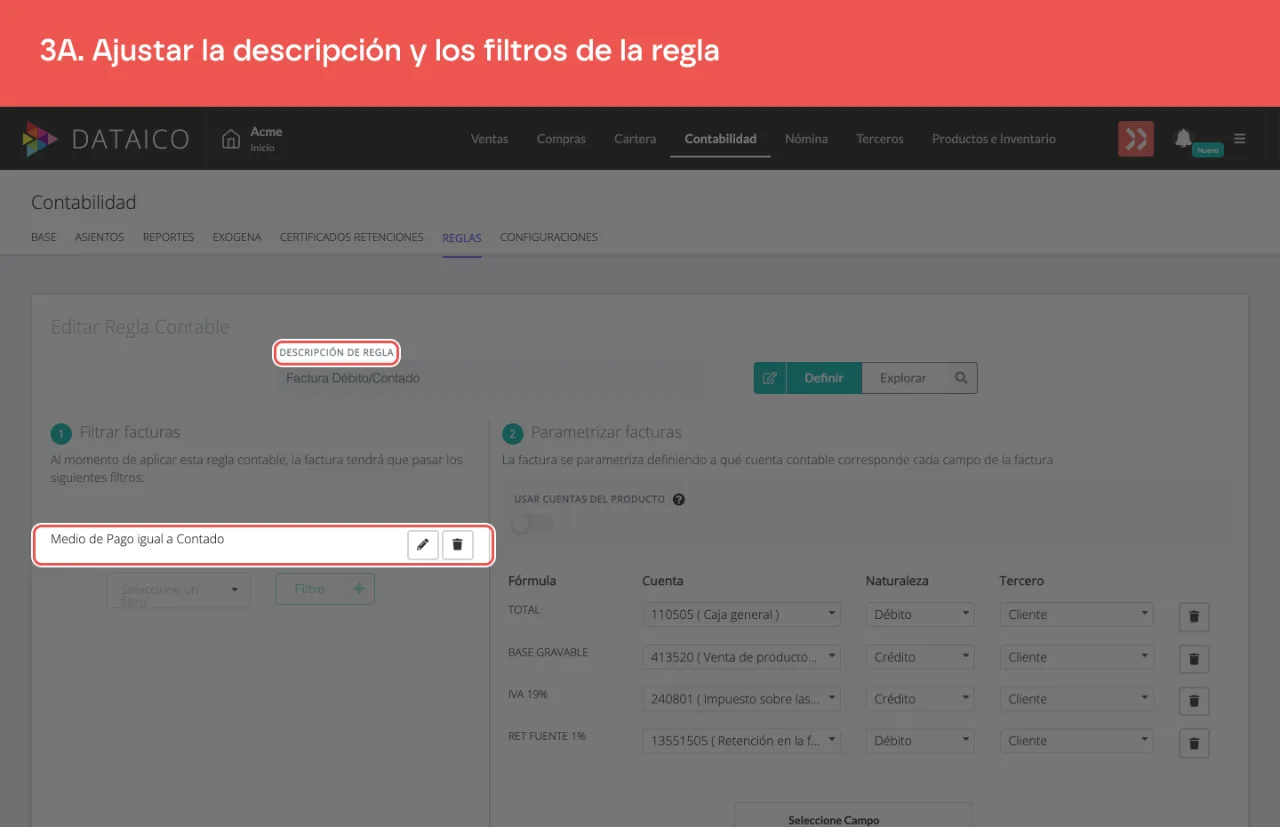Open the Acme home icon
This screenshot has width=1280, height=827.
pos(231,138)
